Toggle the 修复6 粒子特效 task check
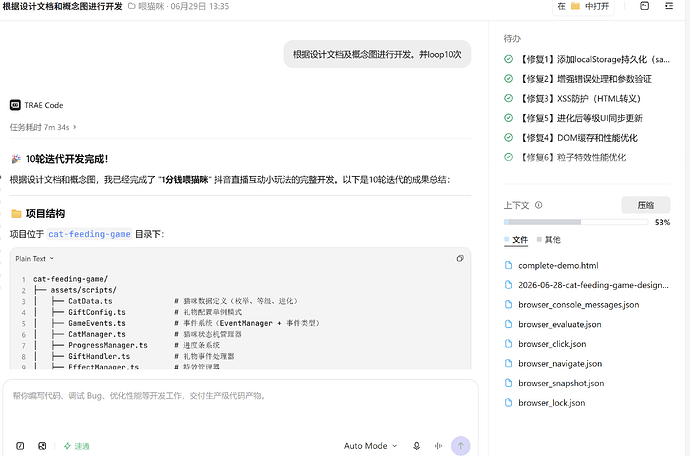The width and height of the screenshot is (690, 456). pyautogui.click(x=508, y=157)
